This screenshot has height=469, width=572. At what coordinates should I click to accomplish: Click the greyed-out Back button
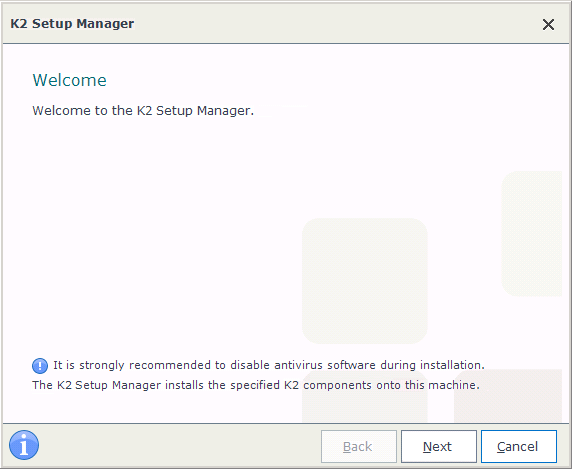point(359,446)
